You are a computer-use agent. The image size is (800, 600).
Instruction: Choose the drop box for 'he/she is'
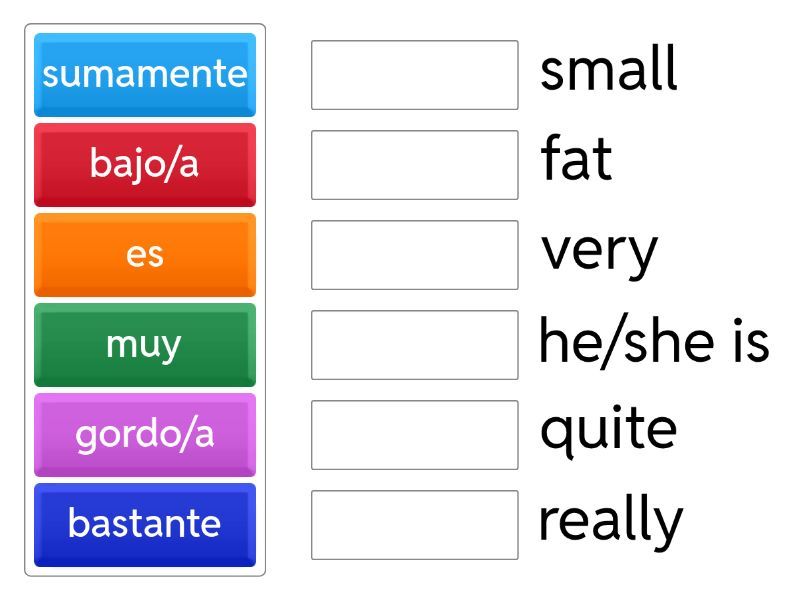point(415,345)
